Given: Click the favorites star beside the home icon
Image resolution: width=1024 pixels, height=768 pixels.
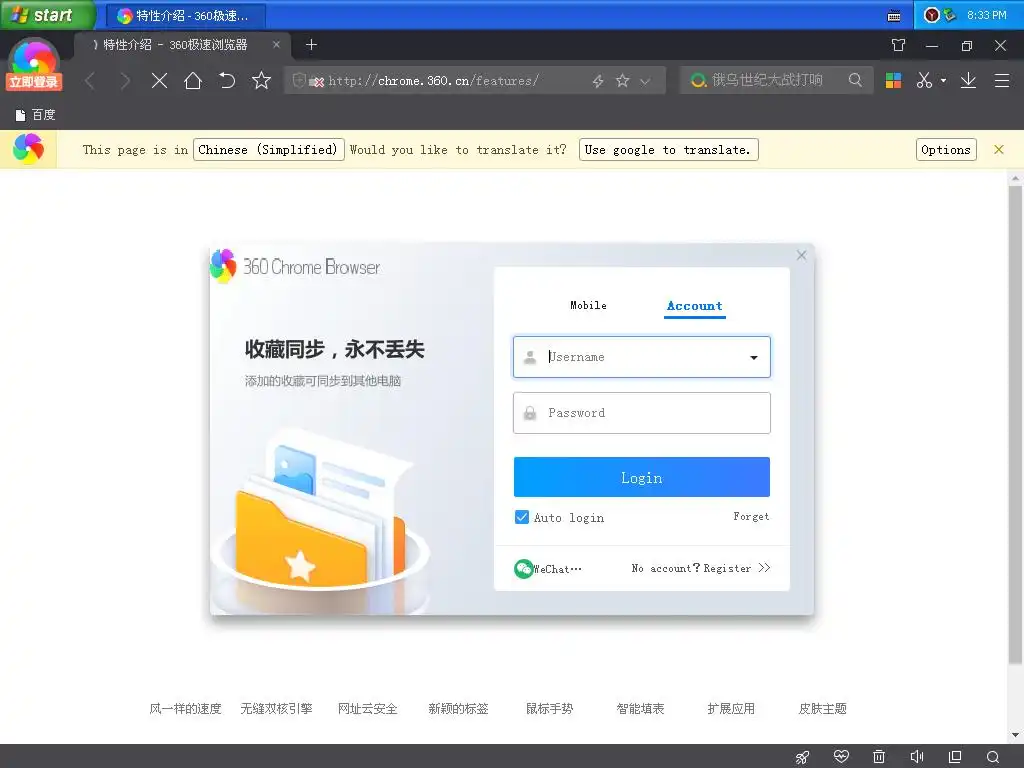Looking at the screenshot, I should tap(261, 80).
